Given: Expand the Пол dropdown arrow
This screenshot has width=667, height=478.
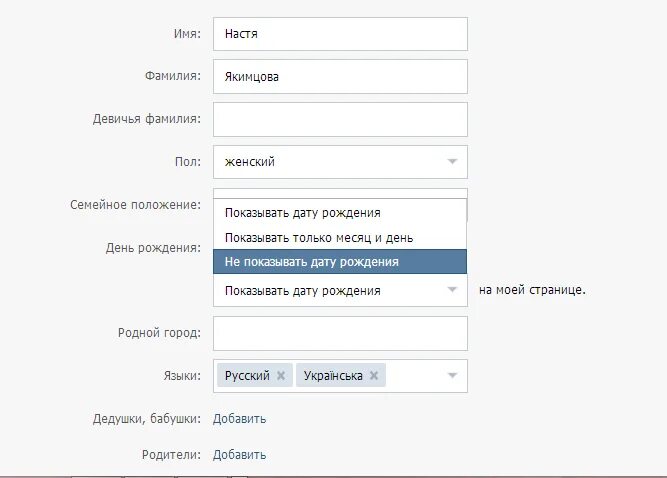Looking at the screenshot, I should pyautogui.click(x=452, y=162).
